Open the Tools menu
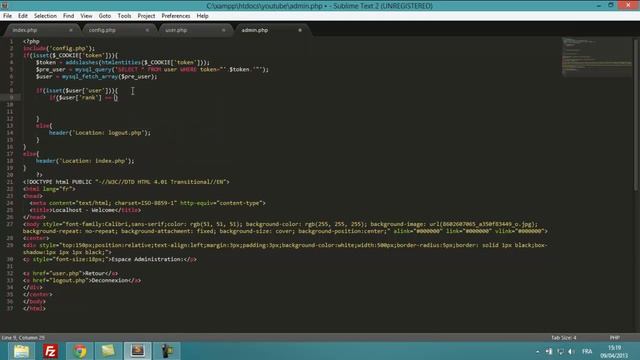The height and width of the screenshot is (360, 640). tap(124, 16)
